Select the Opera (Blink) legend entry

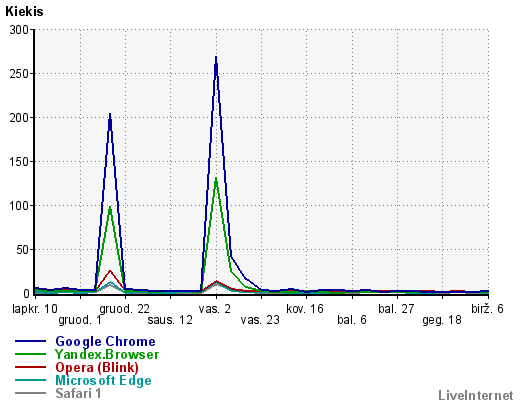pos(97,367)
